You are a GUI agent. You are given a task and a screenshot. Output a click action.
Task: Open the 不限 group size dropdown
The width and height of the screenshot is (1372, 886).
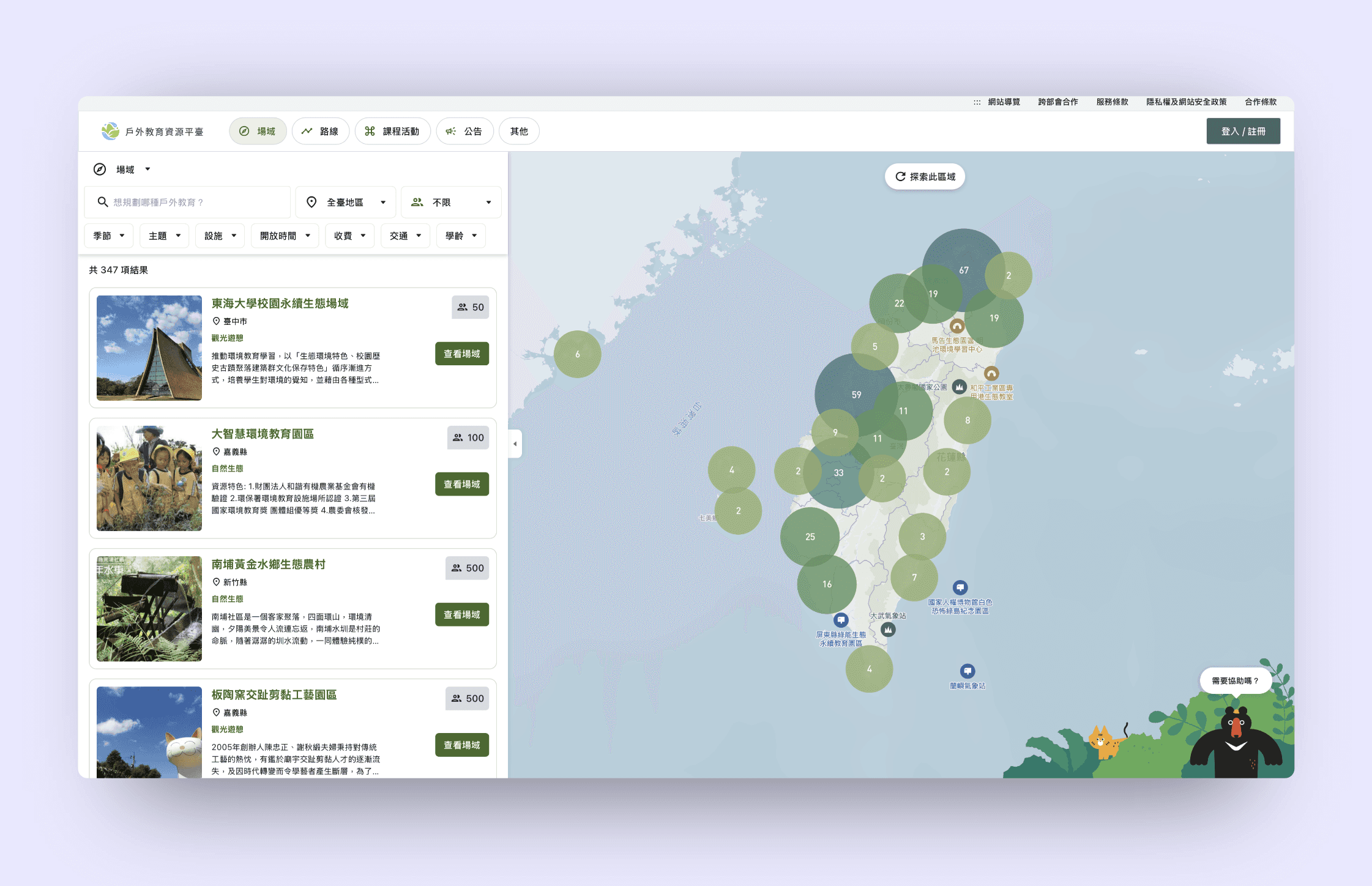[451, 202]
